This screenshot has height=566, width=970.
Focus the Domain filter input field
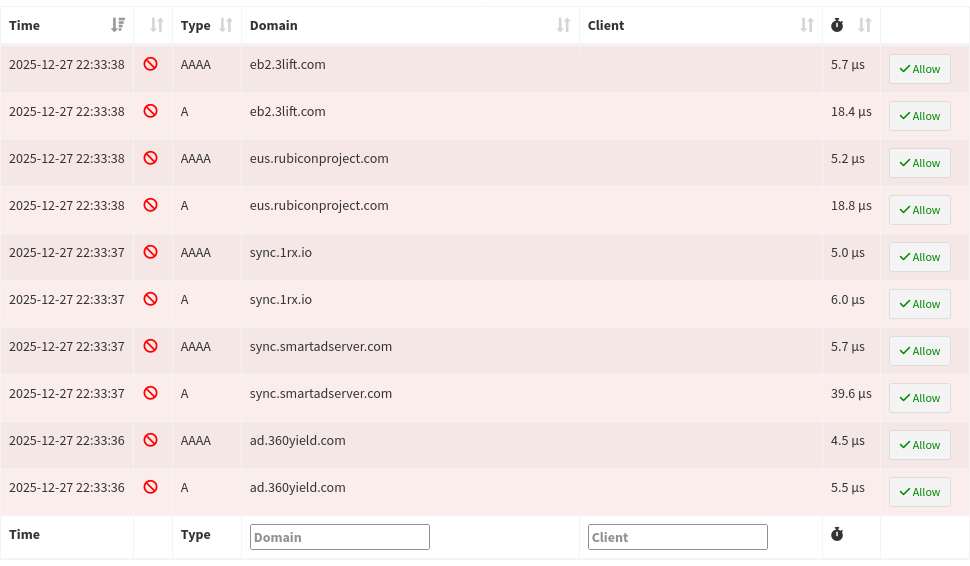(339, 537)
